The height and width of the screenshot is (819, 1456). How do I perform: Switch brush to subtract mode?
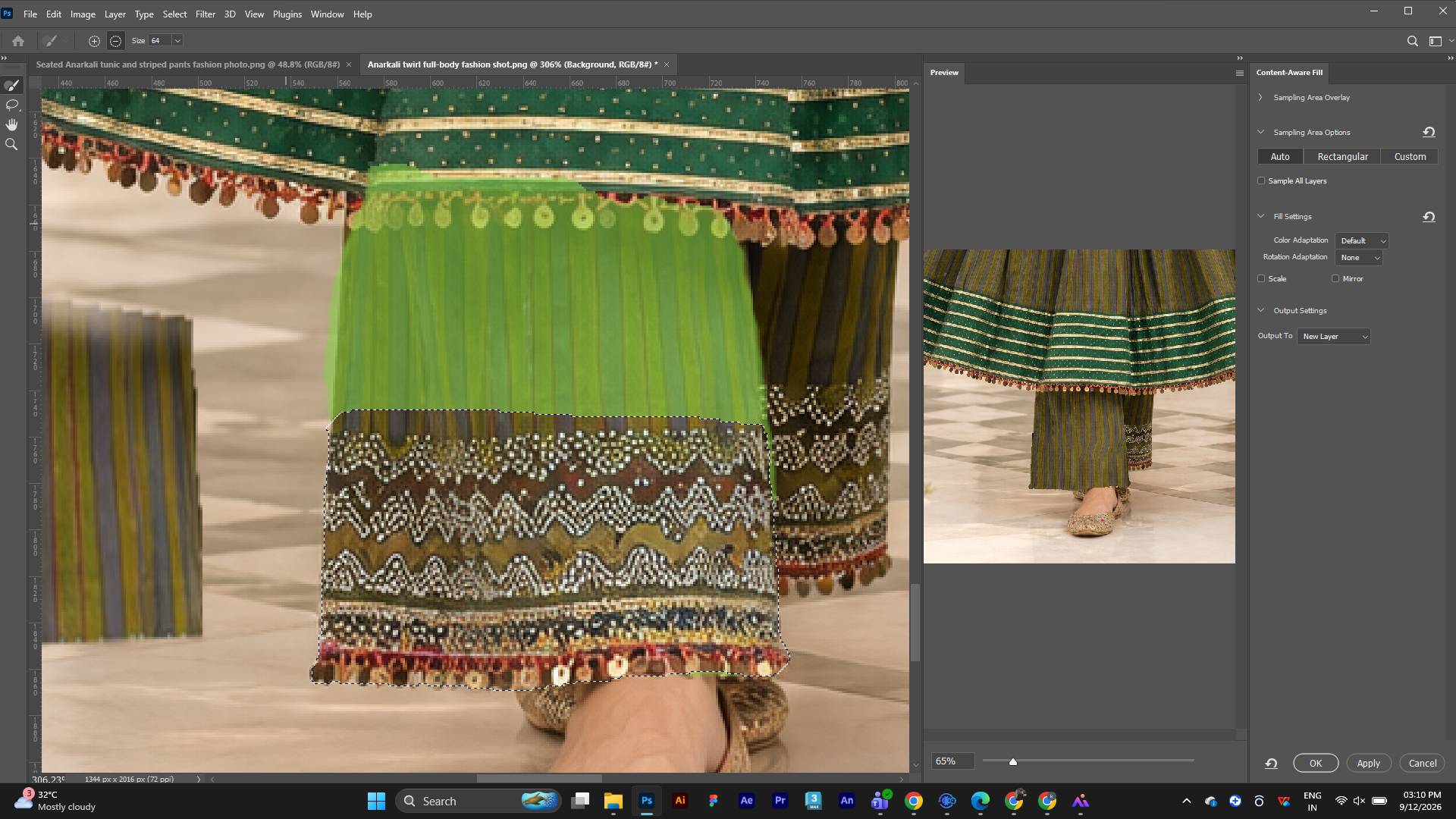[x=115, y=41]
